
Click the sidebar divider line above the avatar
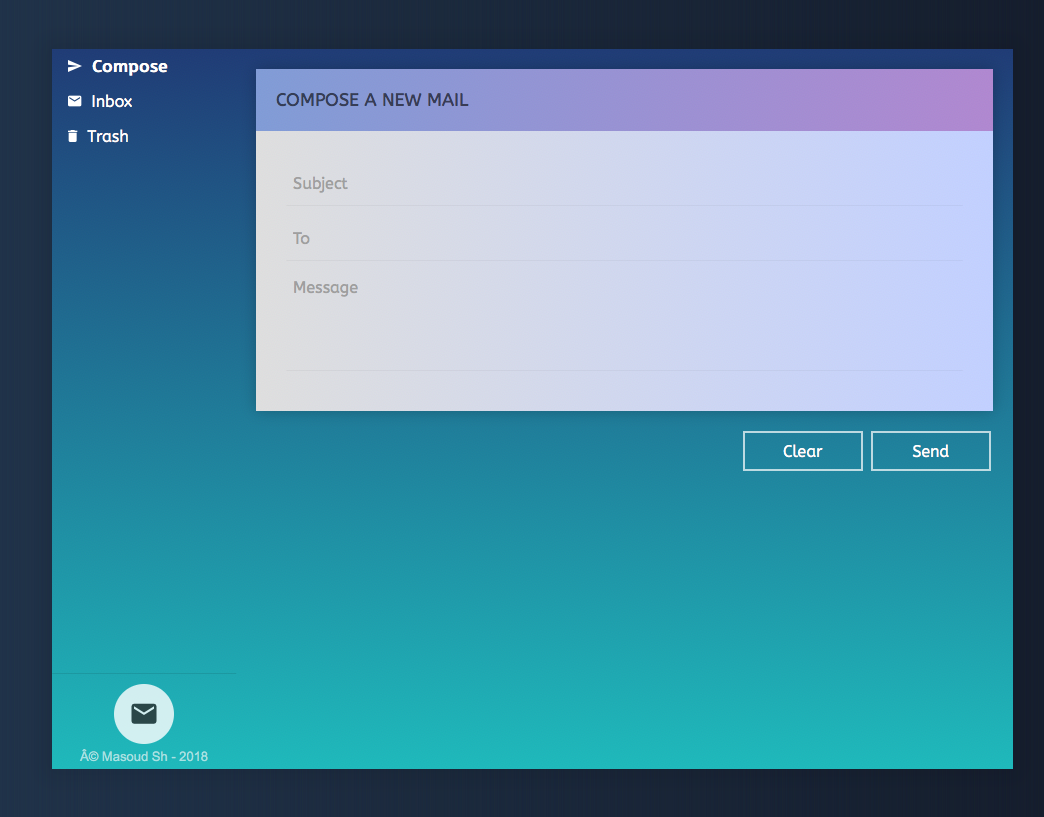tap(144, 674)
